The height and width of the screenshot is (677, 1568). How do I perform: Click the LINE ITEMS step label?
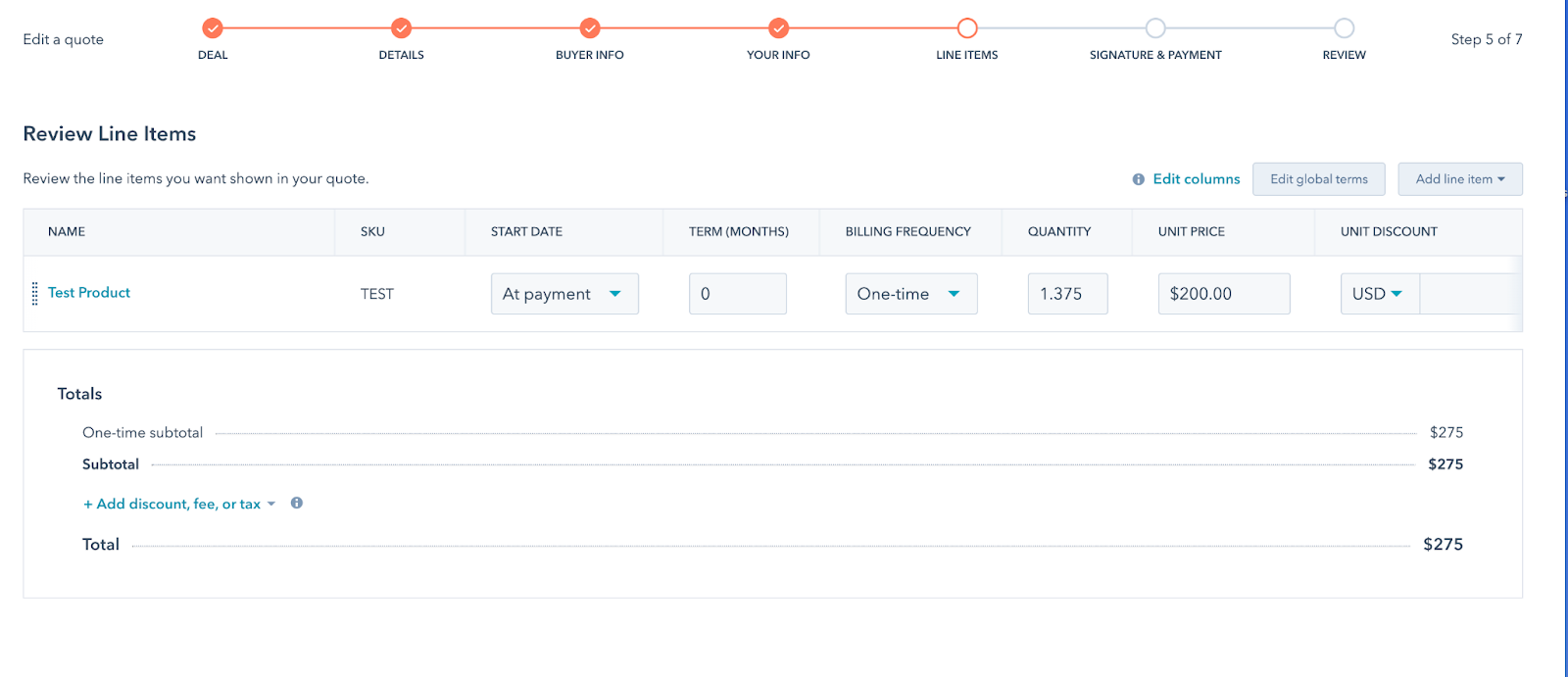point(967,55)
